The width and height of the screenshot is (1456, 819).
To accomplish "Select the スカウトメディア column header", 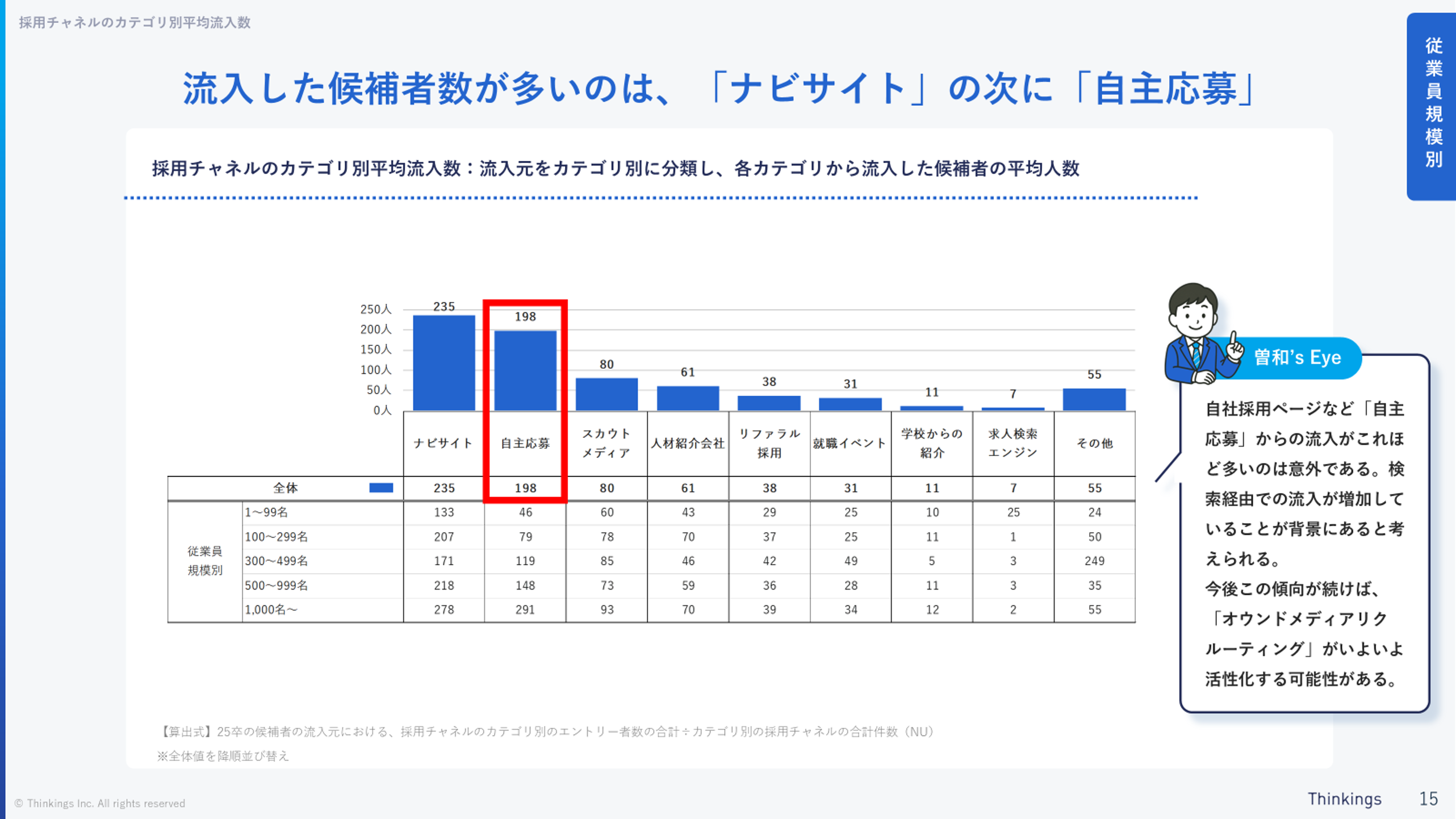I will click(x=606, y=443).
